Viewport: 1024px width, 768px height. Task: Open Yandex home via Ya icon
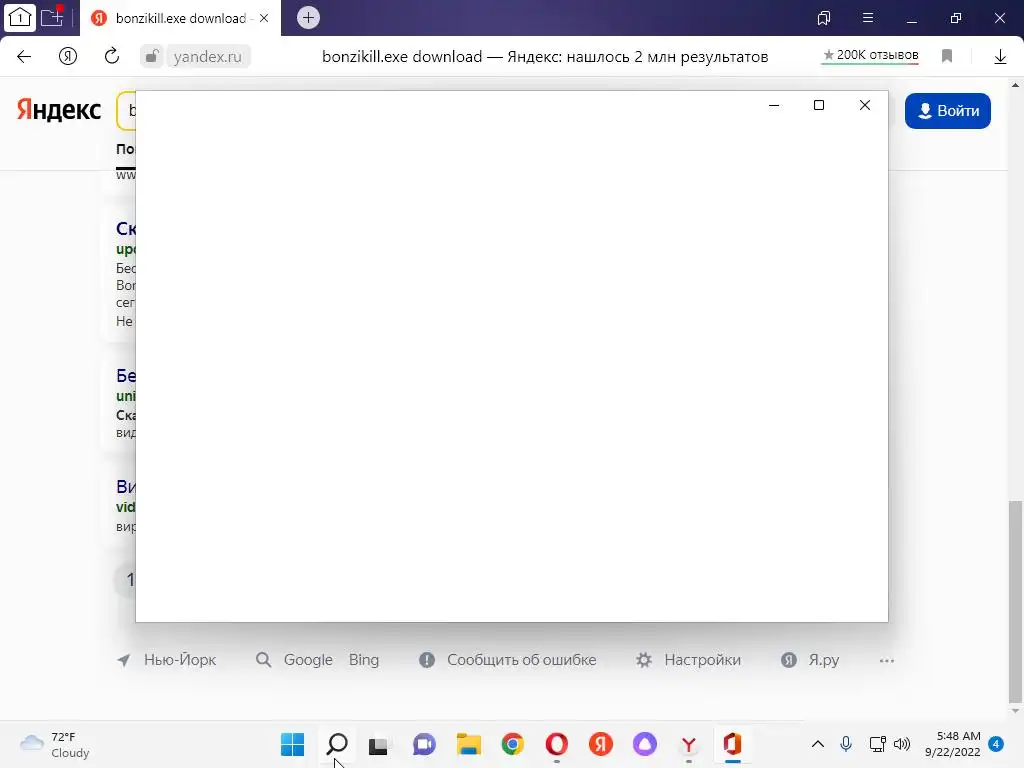coord(68,56)
